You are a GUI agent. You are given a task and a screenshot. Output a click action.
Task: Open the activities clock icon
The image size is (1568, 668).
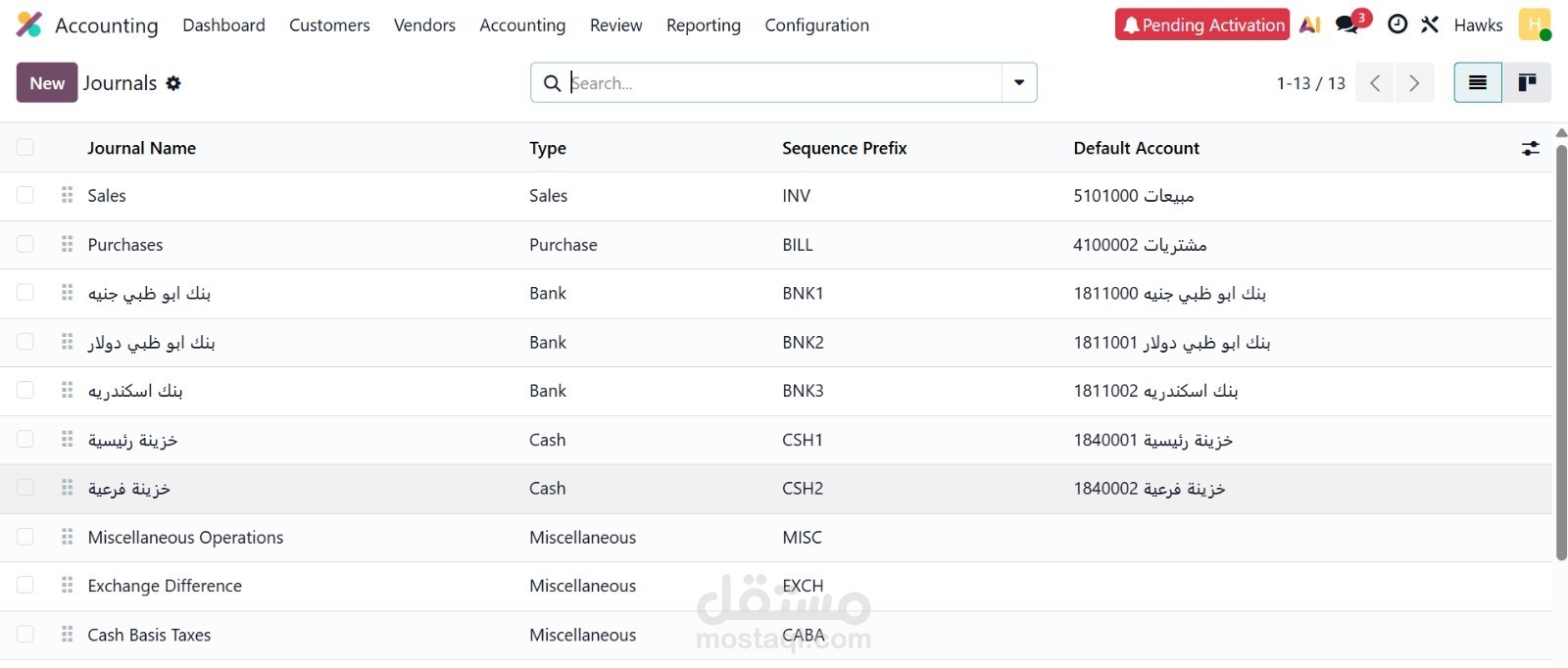tap(1398, 24)
